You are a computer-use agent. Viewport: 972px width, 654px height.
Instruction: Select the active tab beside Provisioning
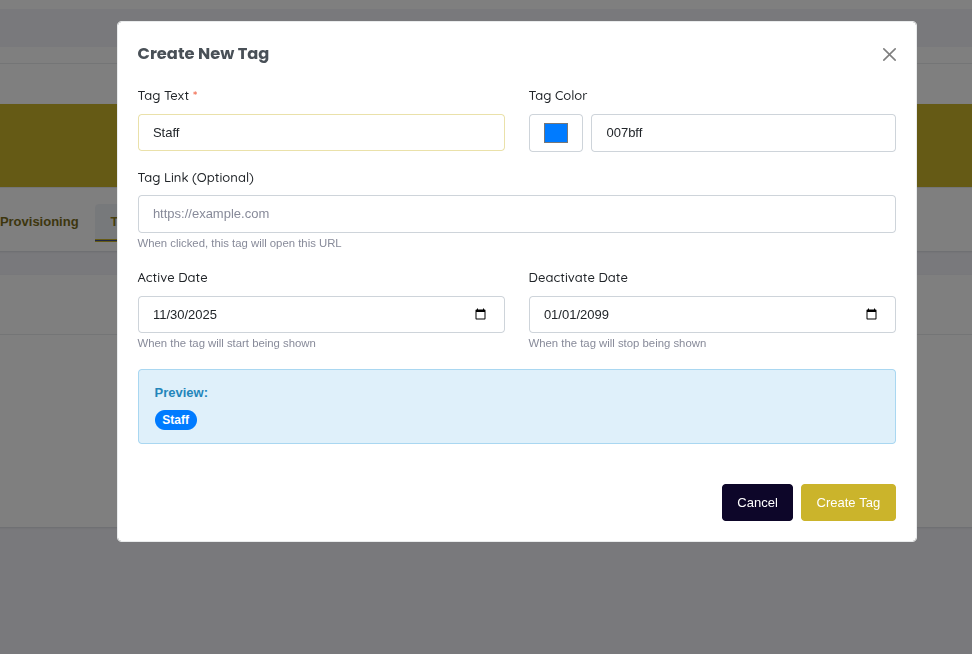[113, 221]
